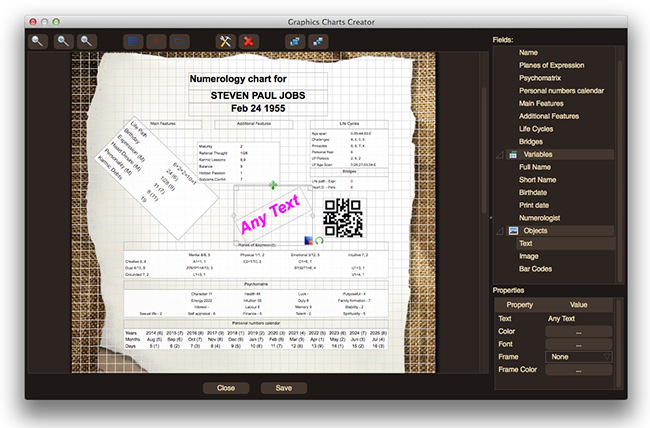Click the Property column header
This screenshot has width=650, height=428.
519,305
